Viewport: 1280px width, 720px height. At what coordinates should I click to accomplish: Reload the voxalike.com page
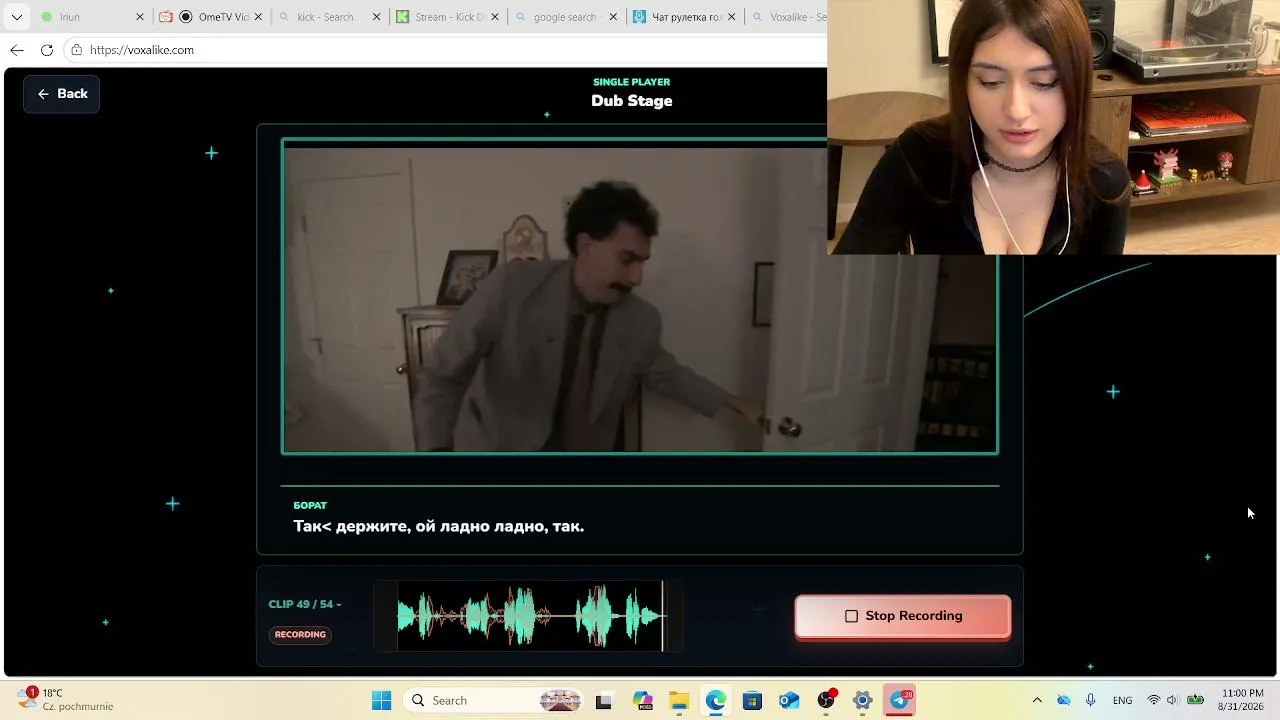click(x=47, y=50)
